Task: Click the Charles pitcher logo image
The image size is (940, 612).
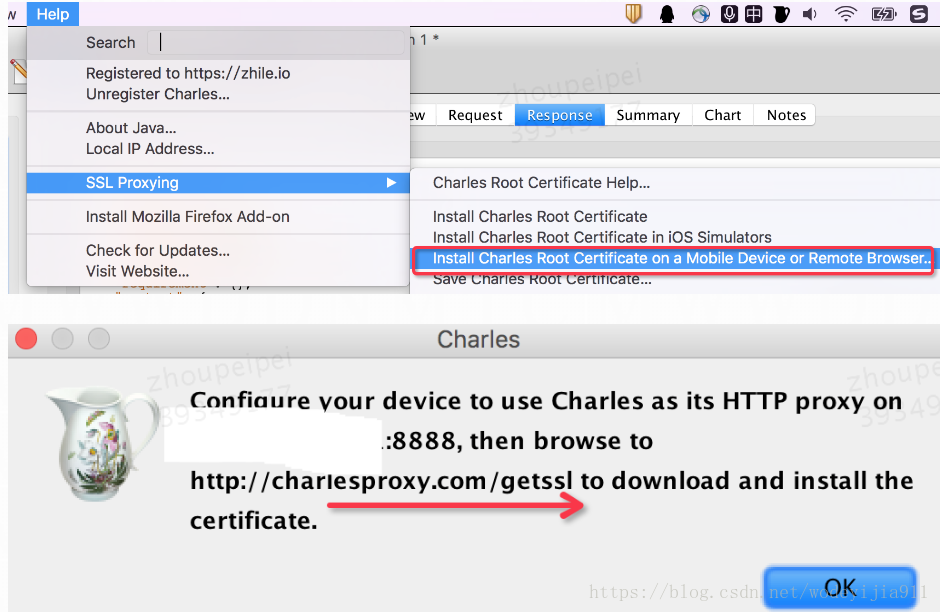Action: pos(102,443)
